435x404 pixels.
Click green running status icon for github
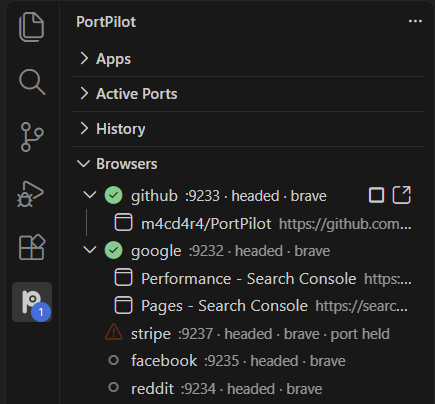(x=113, y=195)
